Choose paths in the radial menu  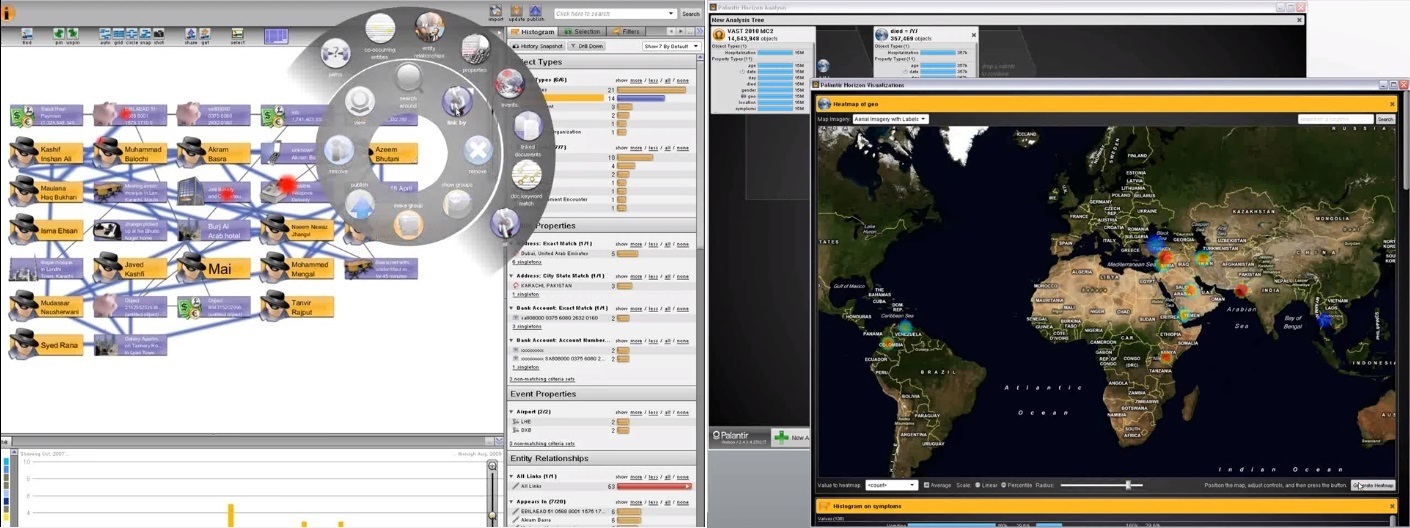(x=335, y=52)
